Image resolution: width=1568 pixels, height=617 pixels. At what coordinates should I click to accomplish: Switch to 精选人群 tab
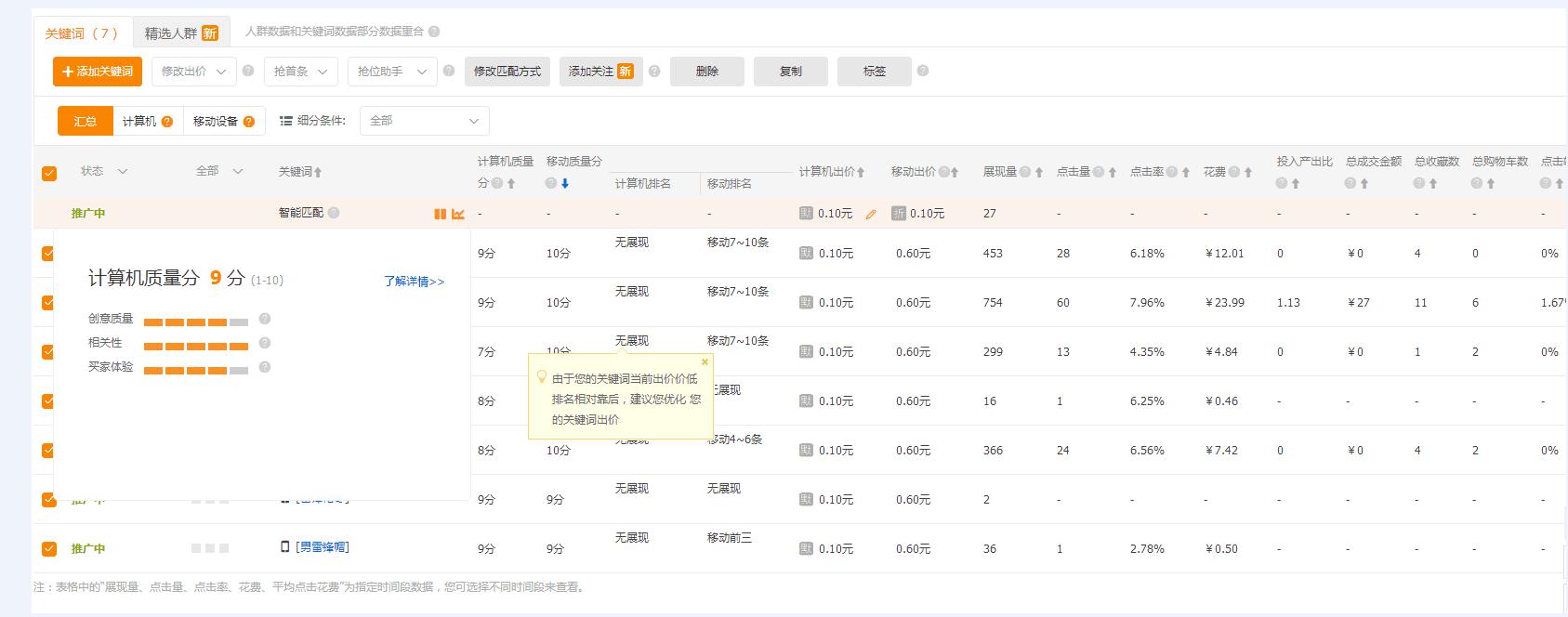(x=180, y=33)
